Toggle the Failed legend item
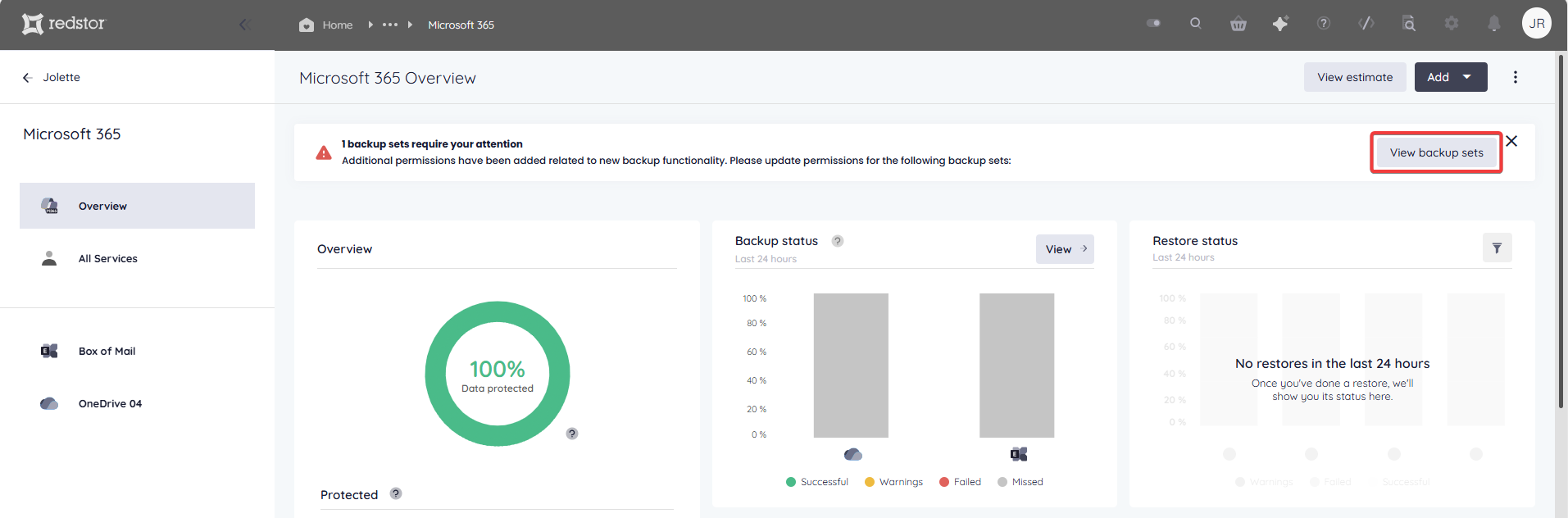The height and width of the screenshot is (518, 1568). click(x=960, y=482)
